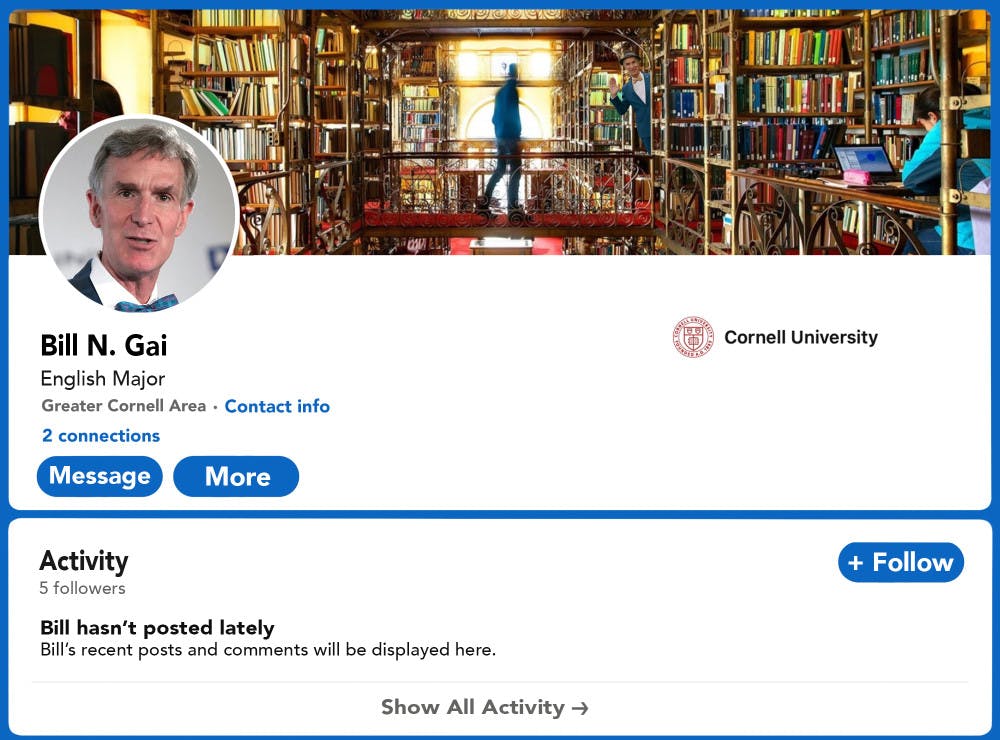Select the name Bill N. Gai
The height and width of the screenshot is (740, 1000).
(x=104, y=346)
